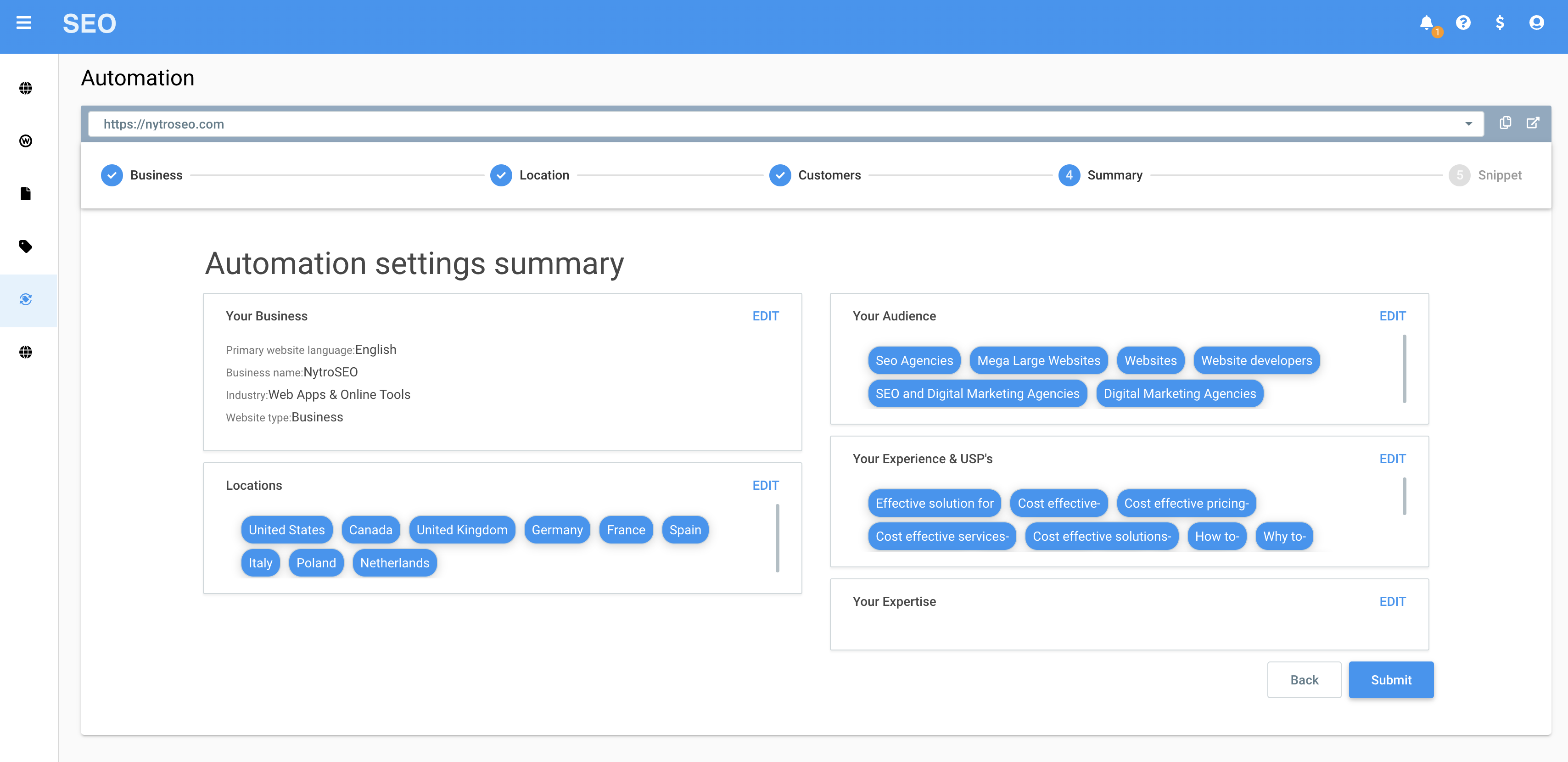Click the Primary website language English value
The image size is (1568, 762).
pos(375,349)
